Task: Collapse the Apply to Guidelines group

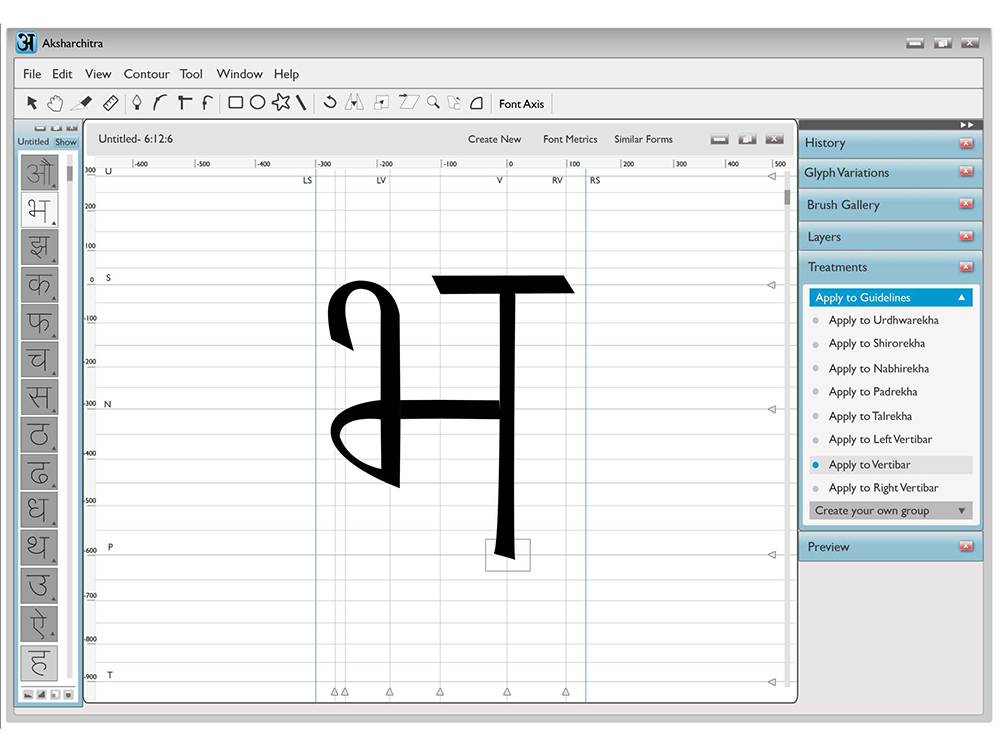Action: click(x=962, y=298)
